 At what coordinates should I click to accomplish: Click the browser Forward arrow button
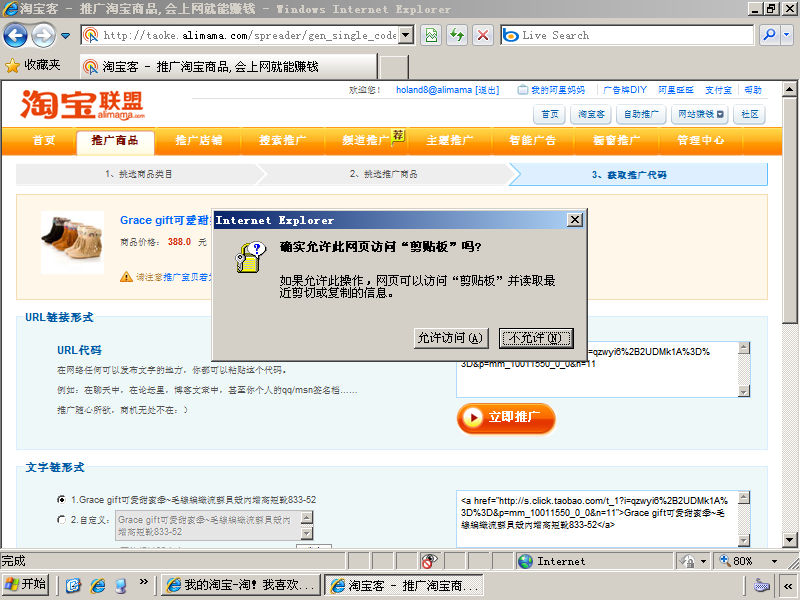coord(43,36)
